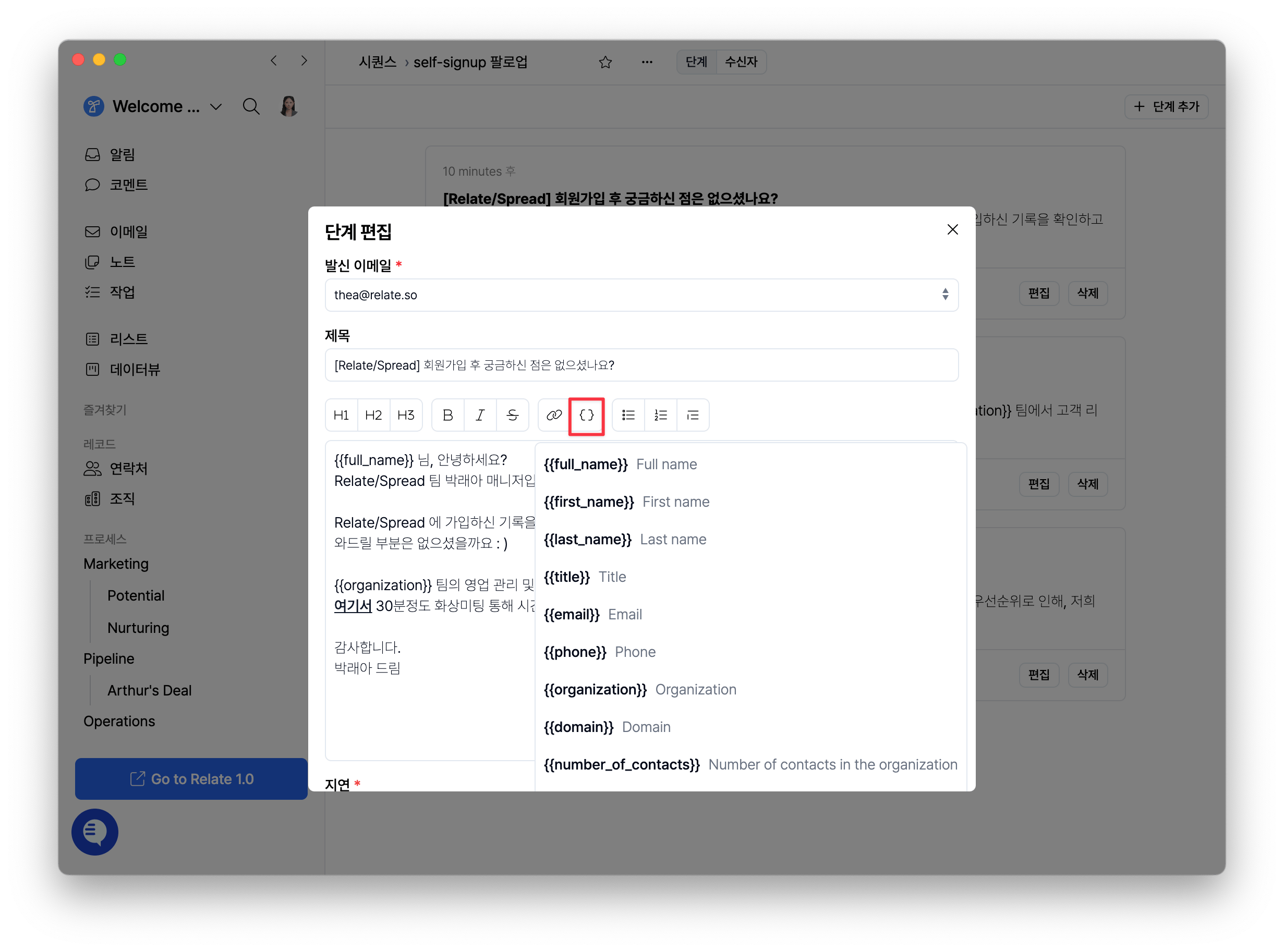Screen dimensions: 1284x952
Task: Open 리스트 in sidebar
Action: pos(116,339)
